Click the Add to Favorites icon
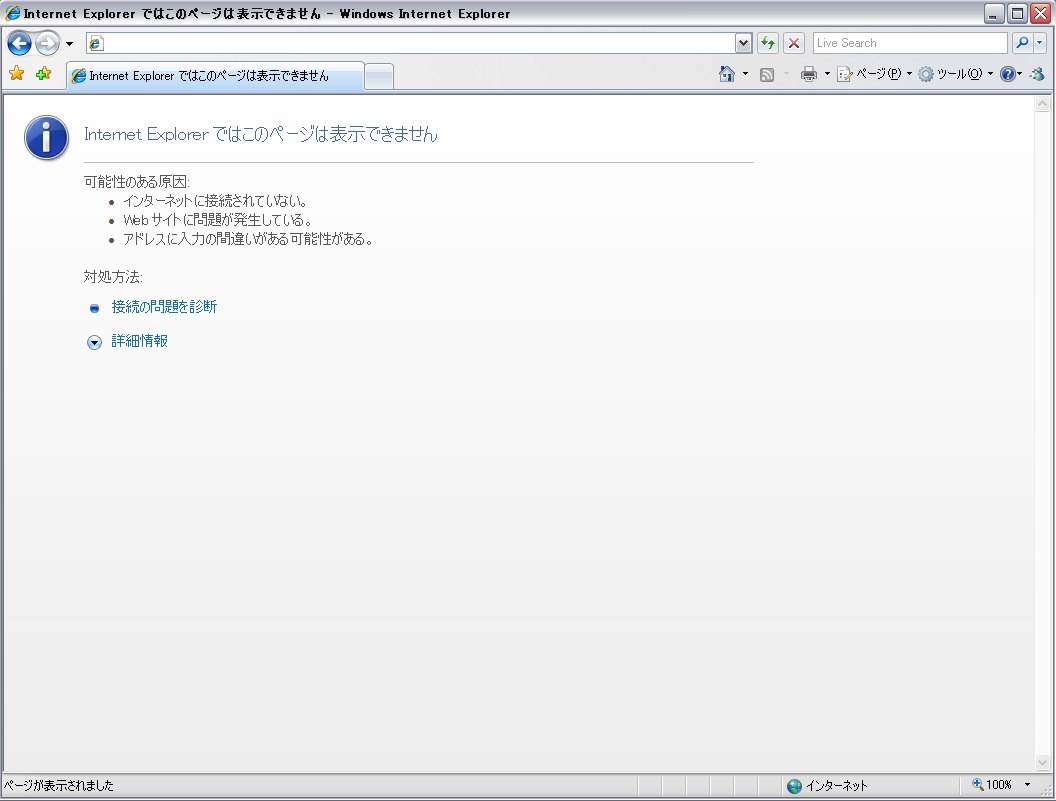 pos(44,73)
